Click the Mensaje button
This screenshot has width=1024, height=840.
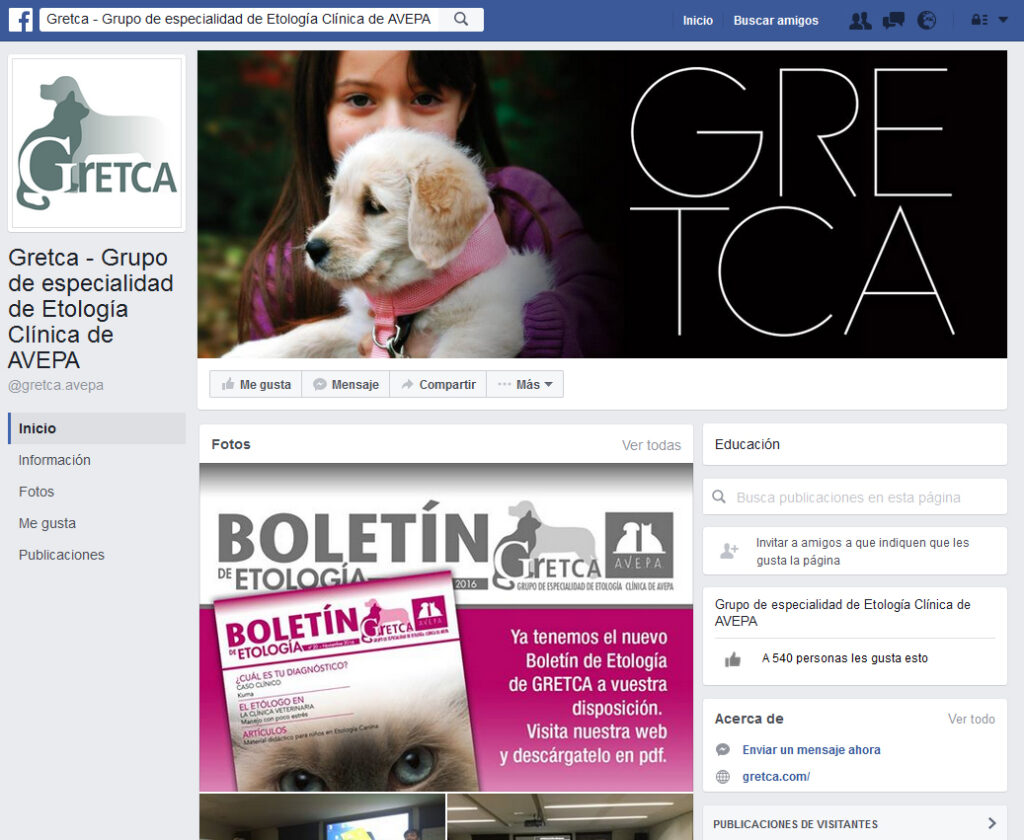pos(345,385)
